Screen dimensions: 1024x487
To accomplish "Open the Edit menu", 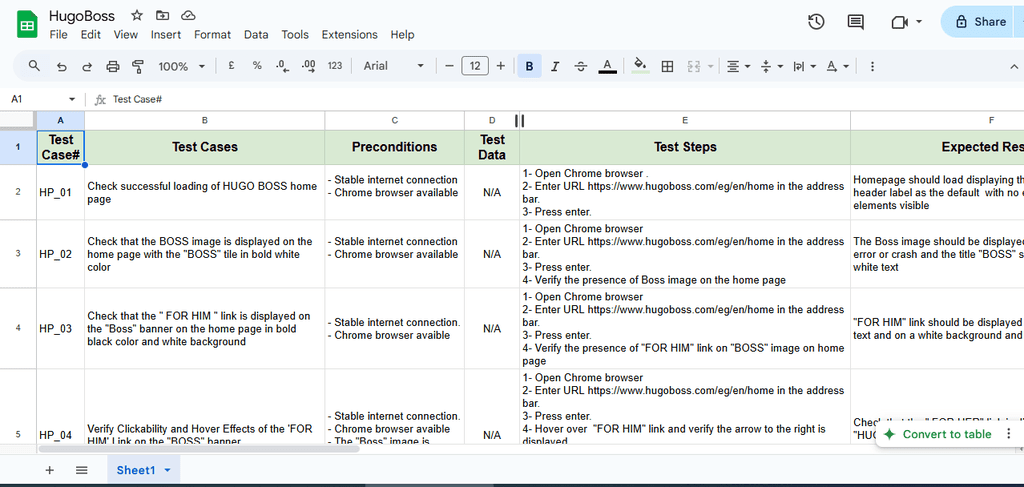I will click(91, 35).
